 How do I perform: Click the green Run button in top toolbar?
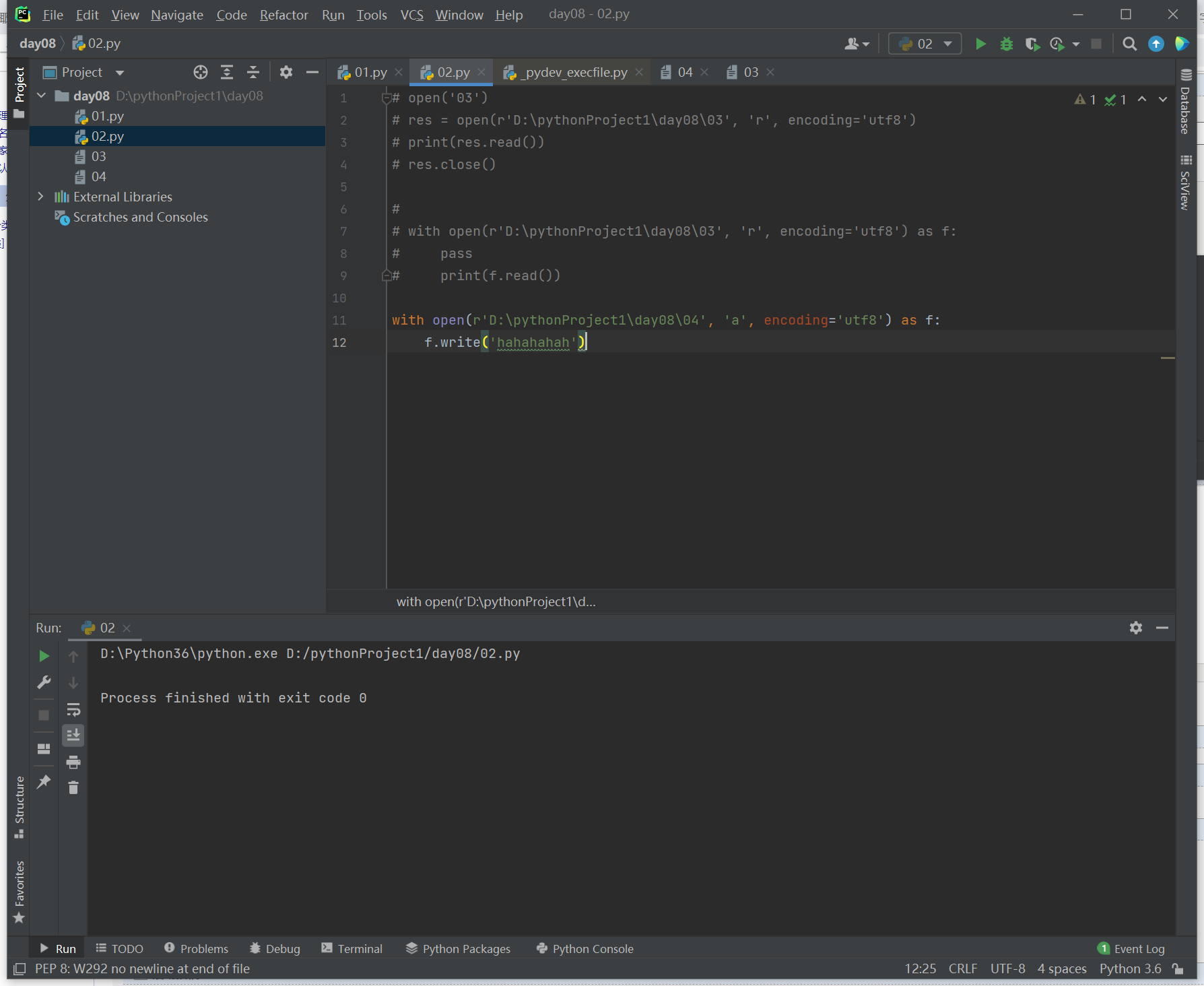pyautogui.click(x=980, y=44)
